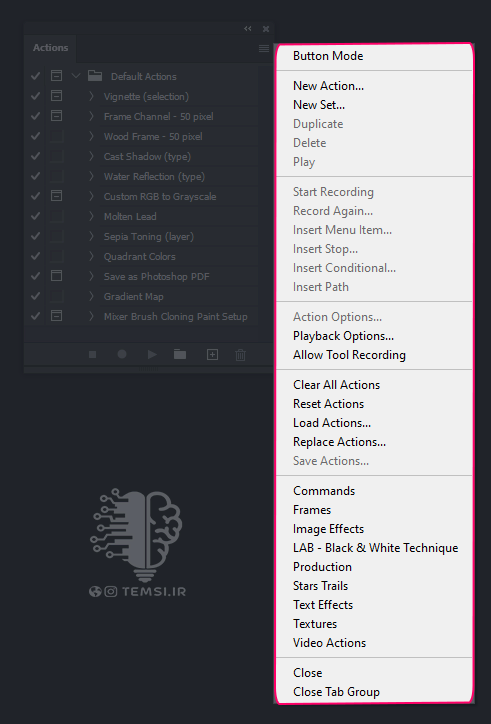
Task: Expand the Custom RGB to Grayscale chevron
Action: [91, 196]
